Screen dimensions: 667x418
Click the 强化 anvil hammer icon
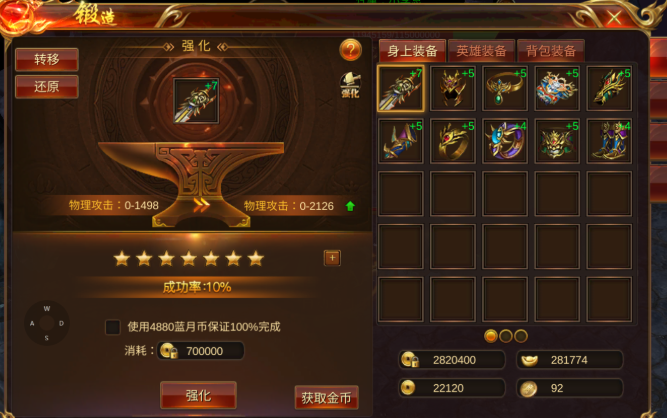pyautogui.click(x=350, y=85)
